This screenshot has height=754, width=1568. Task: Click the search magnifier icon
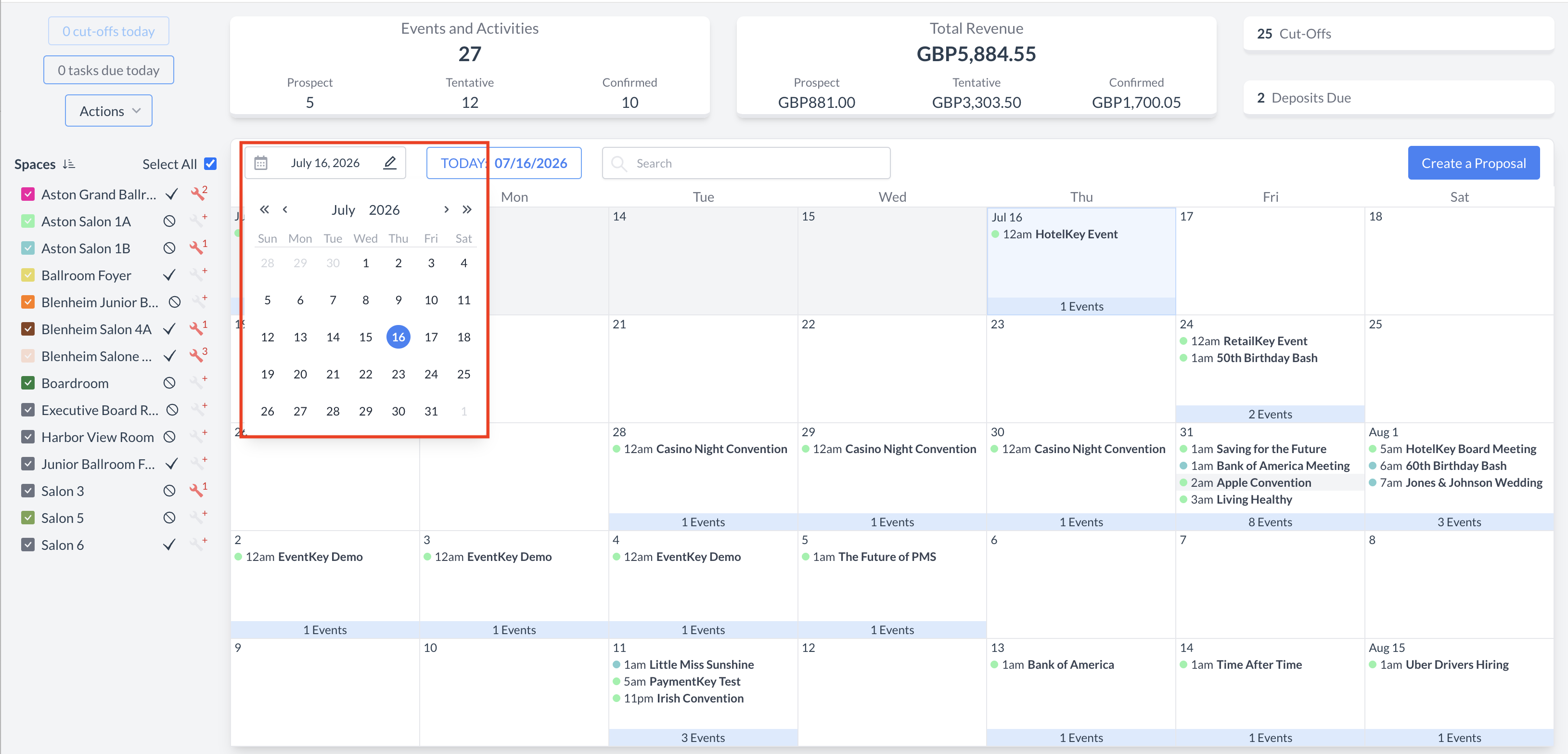[618, 163]
